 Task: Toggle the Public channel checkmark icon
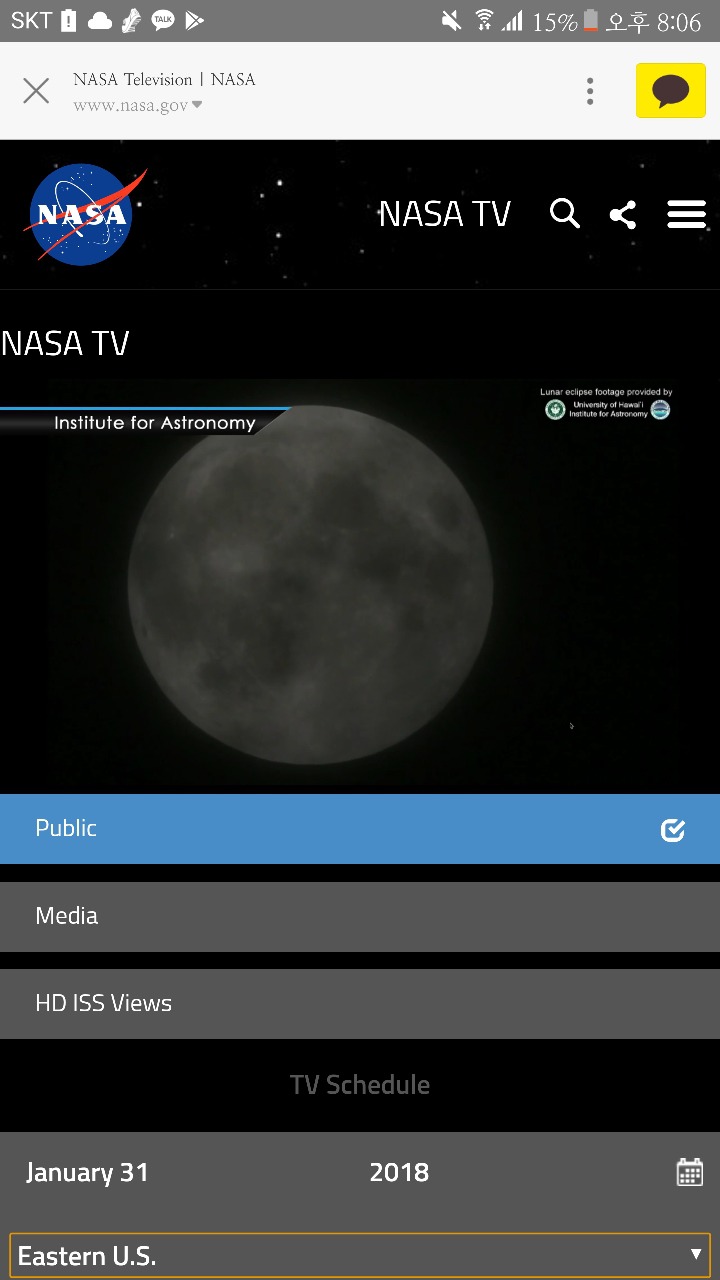(673, 829)
